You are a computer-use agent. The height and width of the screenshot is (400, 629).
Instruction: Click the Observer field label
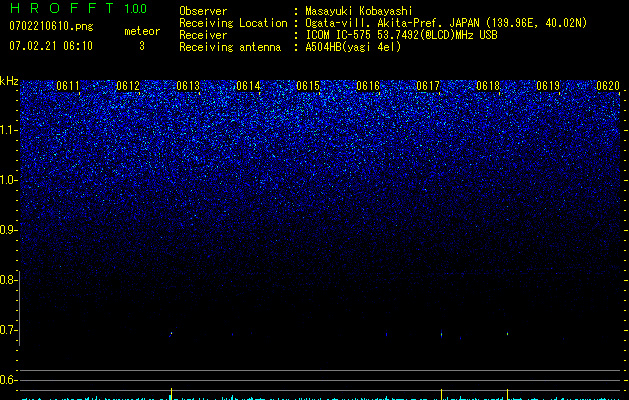203,11
